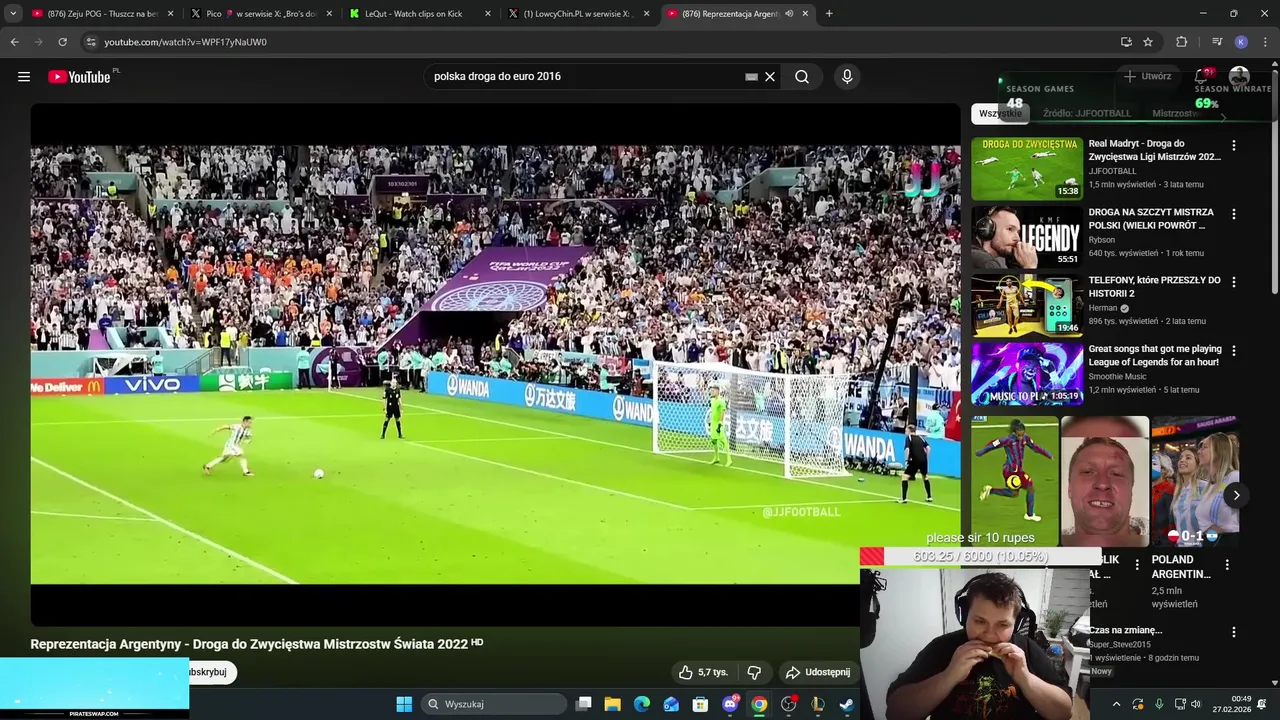View site information for youtube.com

(x=91, y=42)
